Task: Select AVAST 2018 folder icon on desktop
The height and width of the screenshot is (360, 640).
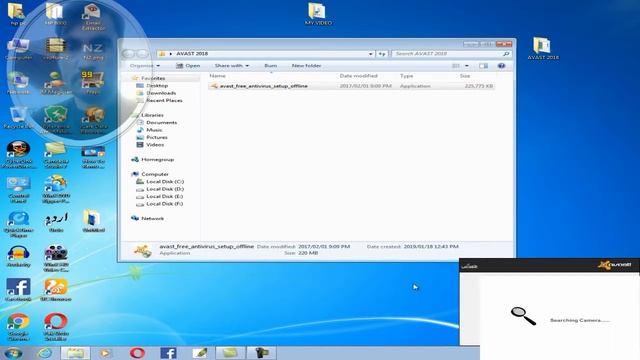Action: [543, 48]
